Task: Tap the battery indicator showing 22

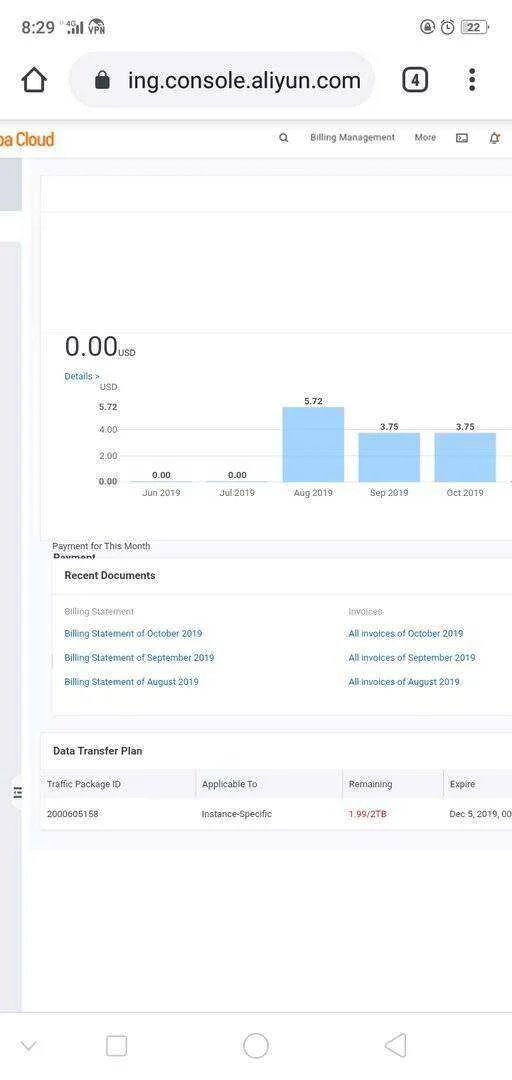Action: [474, 27]
